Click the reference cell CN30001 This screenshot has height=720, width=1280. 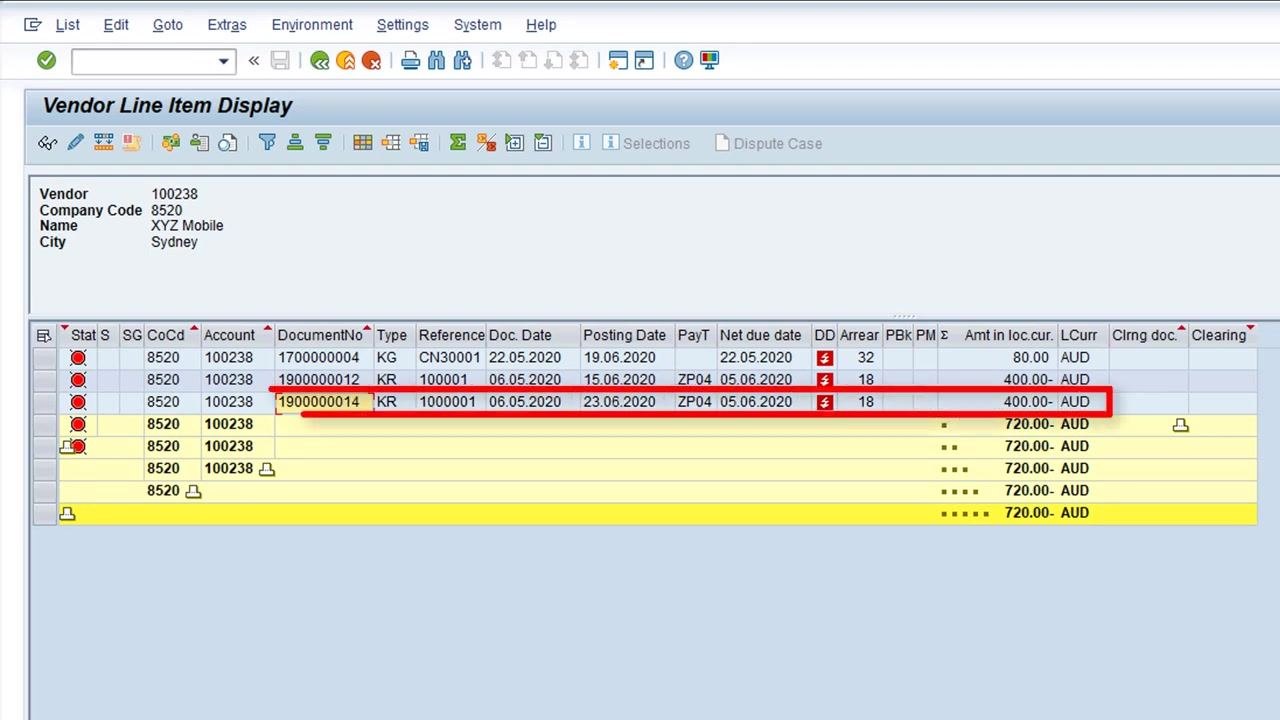450,358
